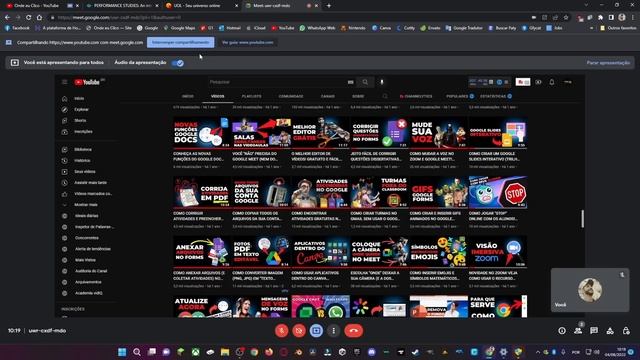Open File Explorer from the taskbar
Viewport: 640px width, 360px height.
pos(225,352)
